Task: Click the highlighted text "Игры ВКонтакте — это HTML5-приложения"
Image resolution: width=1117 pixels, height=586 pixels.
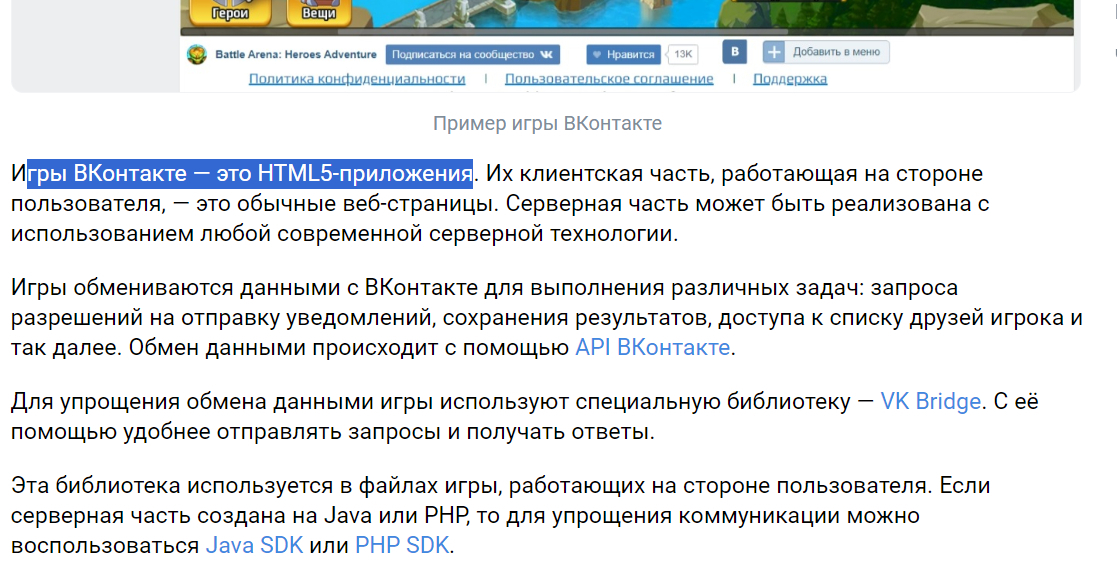Action: pos(242,174)
